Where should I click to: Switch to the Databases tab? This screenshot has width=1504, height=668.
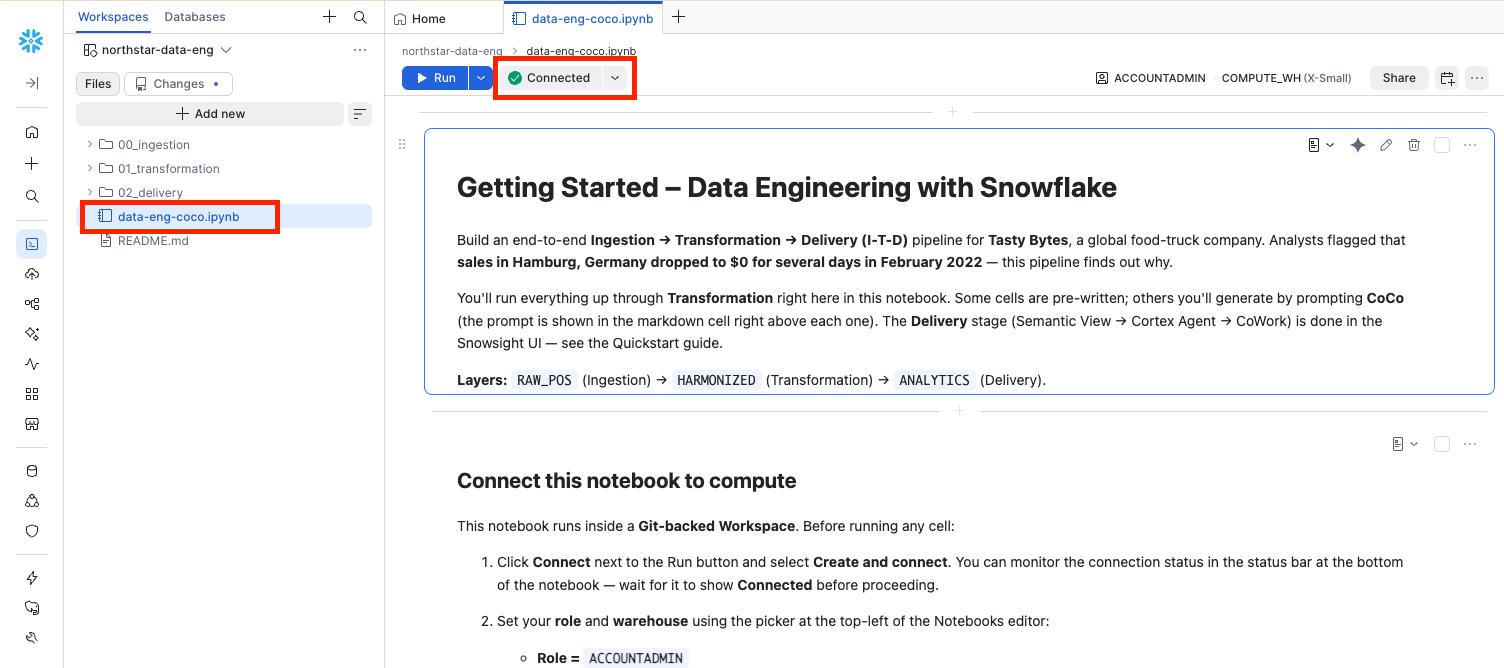click(x=195, y=17)
